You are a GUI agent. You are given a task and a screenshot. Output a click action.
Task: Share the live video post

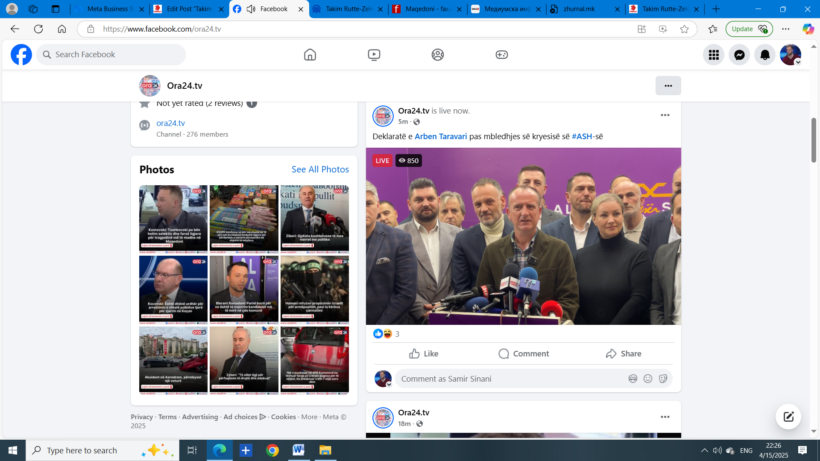click(x=623, y=354)
